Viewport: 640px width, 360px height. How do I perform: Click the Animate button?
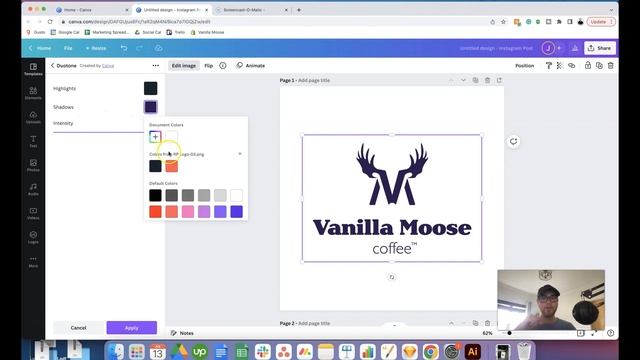[x=251, y=65]
